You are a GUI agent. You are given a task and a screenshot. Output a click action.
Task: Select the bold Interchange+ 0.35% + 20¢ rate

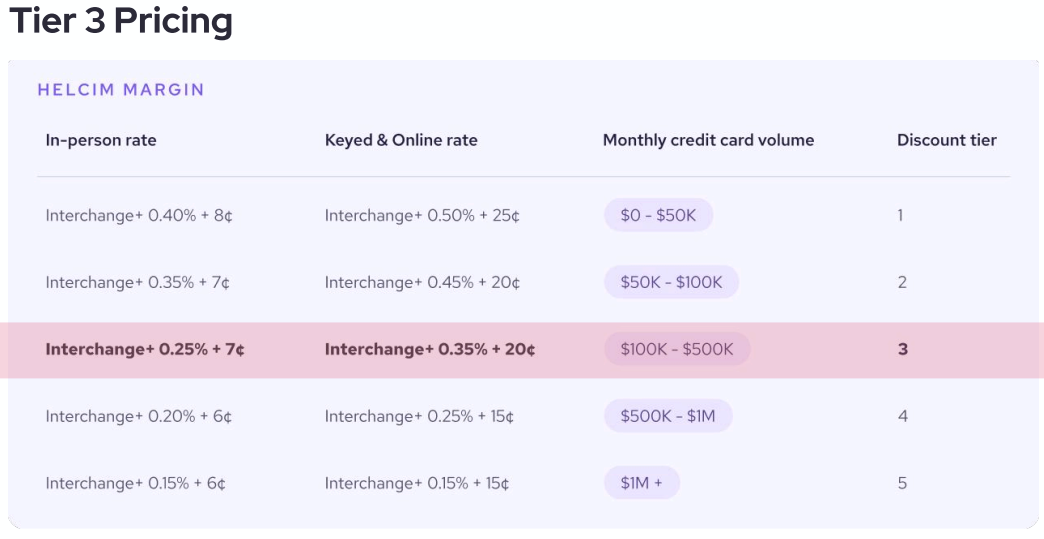coord(430,349)
